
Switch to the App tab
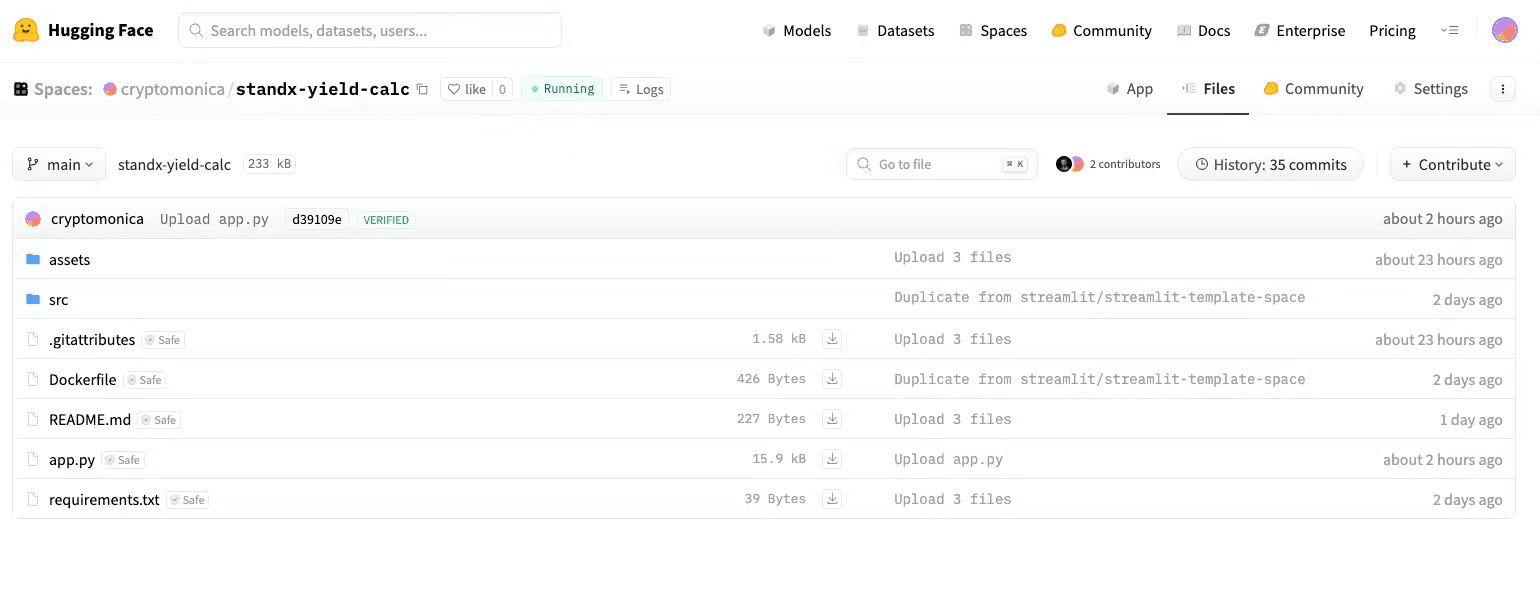coord(1130,89)
